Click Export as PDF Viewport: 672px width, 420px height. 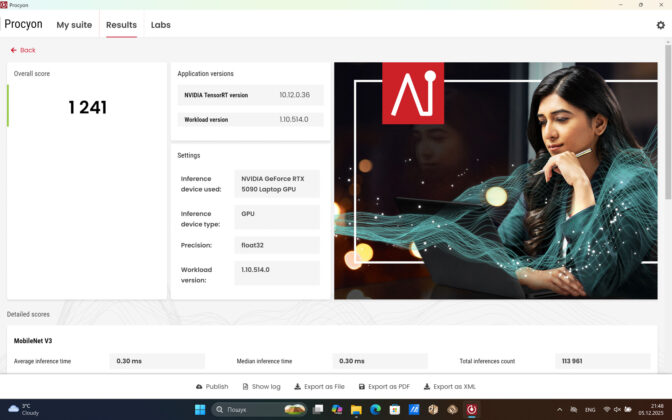[x=384, y=387]
